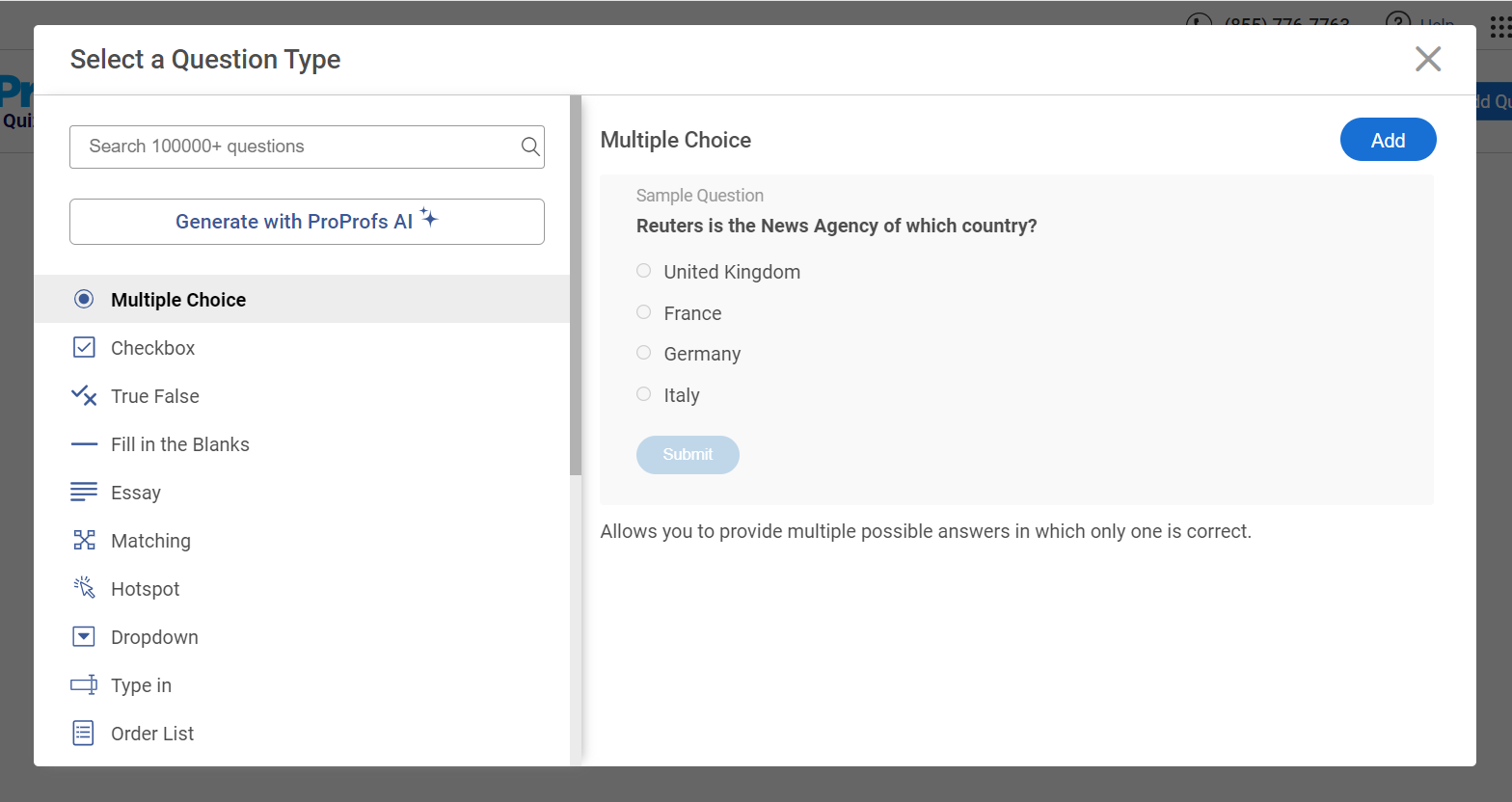Click Generate with ProProfs AI button
The height and width of the screenshot is (802, 1512).
click(307, 222)
